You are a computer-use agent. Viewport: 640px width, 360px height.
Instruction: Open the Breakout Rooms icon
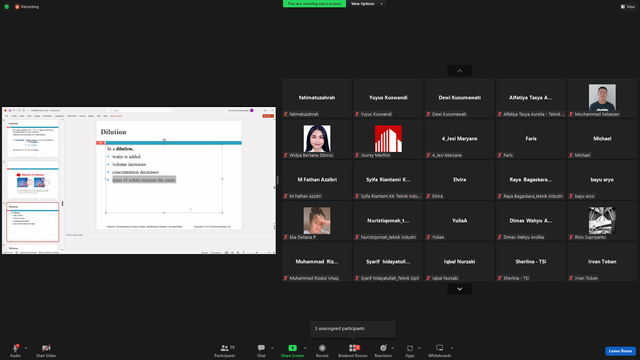click(x=353, y=348)
